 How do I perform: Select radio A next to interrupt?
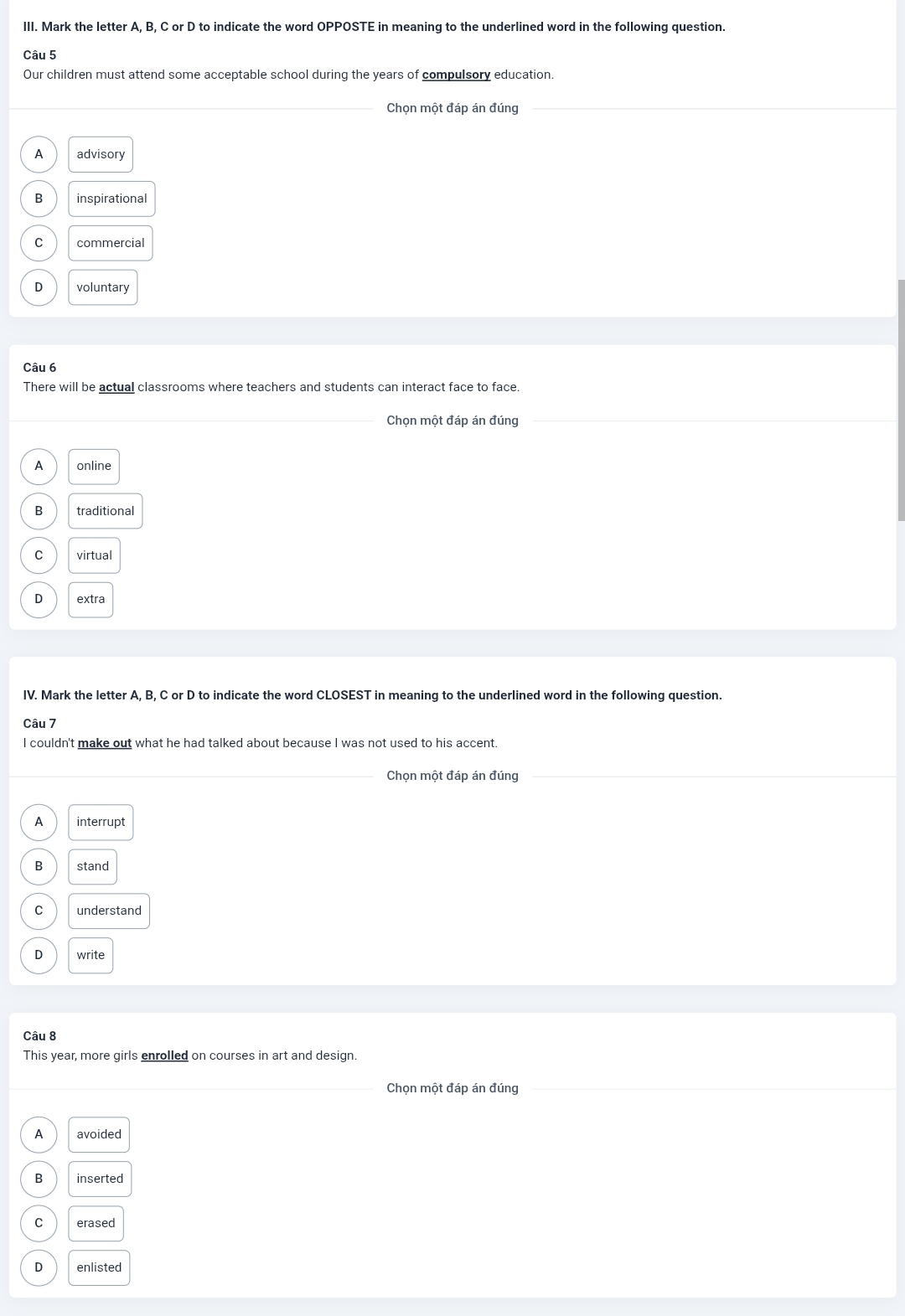pos(39,822)
